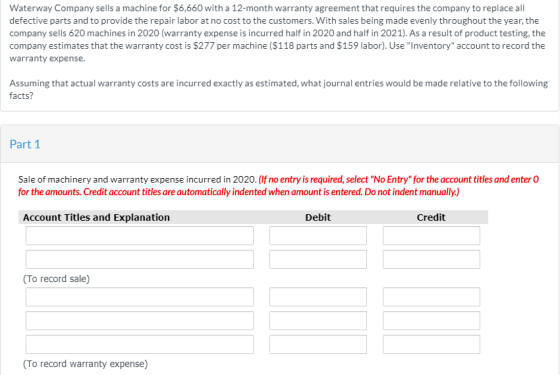
Task: Click first account title field for warranty expense entry
Action: tap(140, 297)
